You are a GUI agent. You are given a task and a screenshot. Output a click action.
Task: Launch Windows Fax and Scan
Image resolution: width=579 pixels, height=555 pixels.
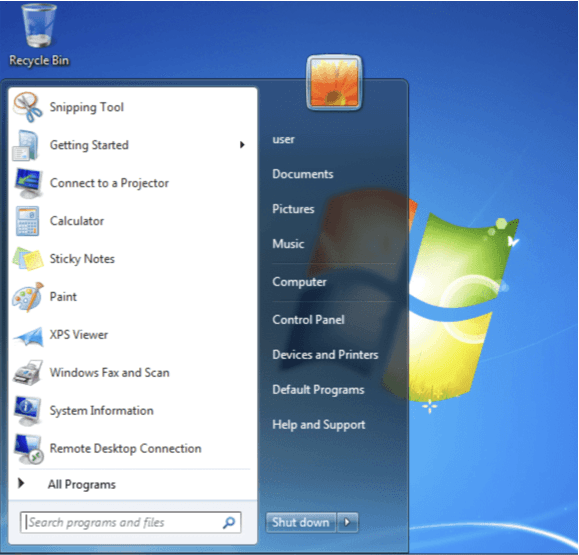point(110,373)
